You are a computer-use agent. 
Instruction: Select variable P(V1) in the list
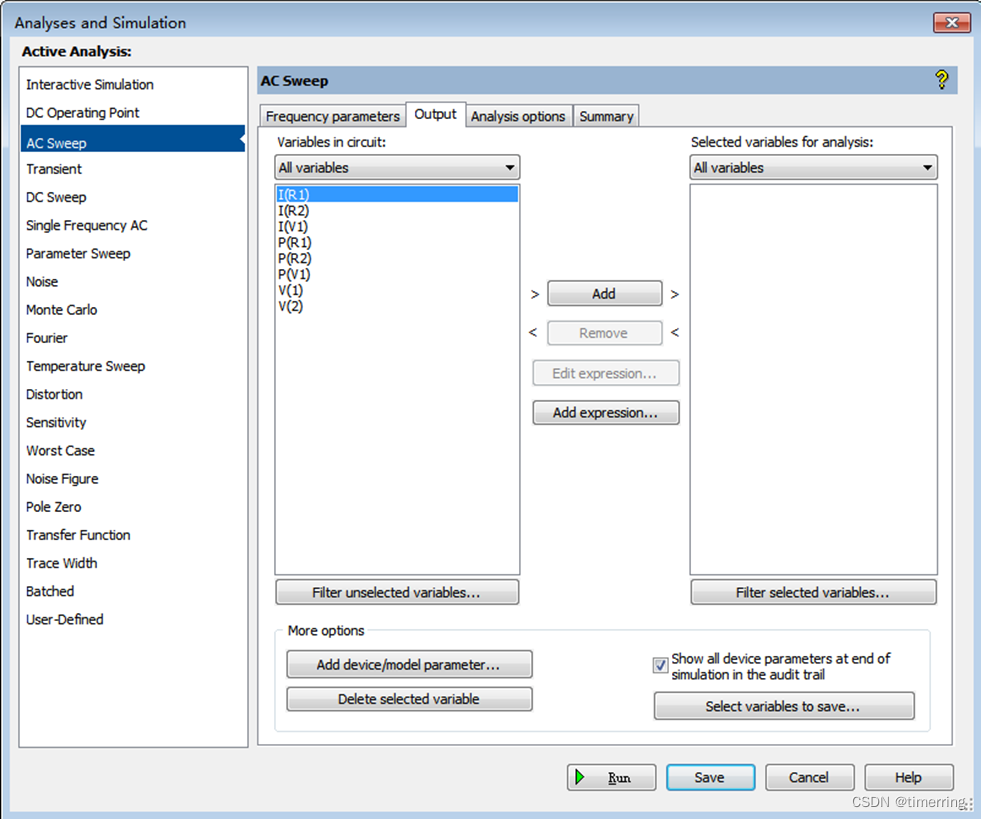294,274
